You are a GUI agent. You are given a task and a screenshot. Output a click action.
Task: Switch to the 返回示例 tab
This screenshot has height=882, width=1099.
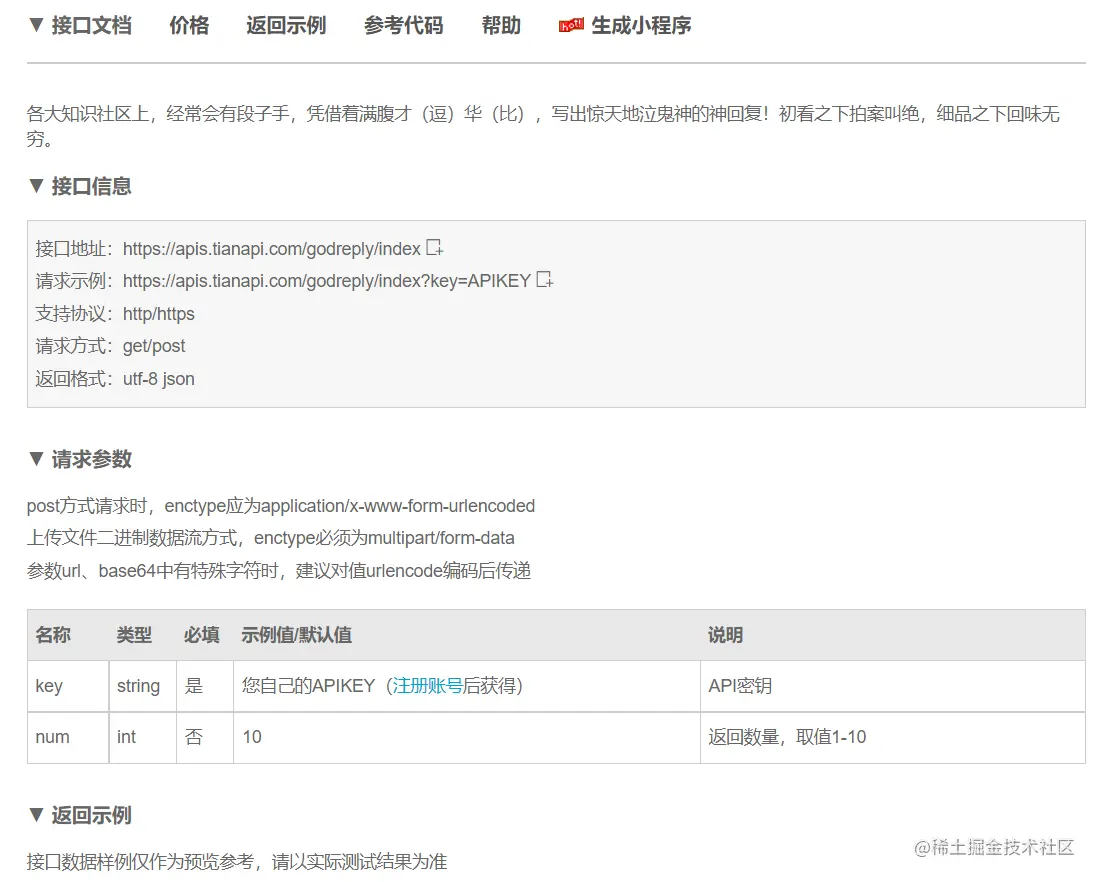[x=286, y=25]
